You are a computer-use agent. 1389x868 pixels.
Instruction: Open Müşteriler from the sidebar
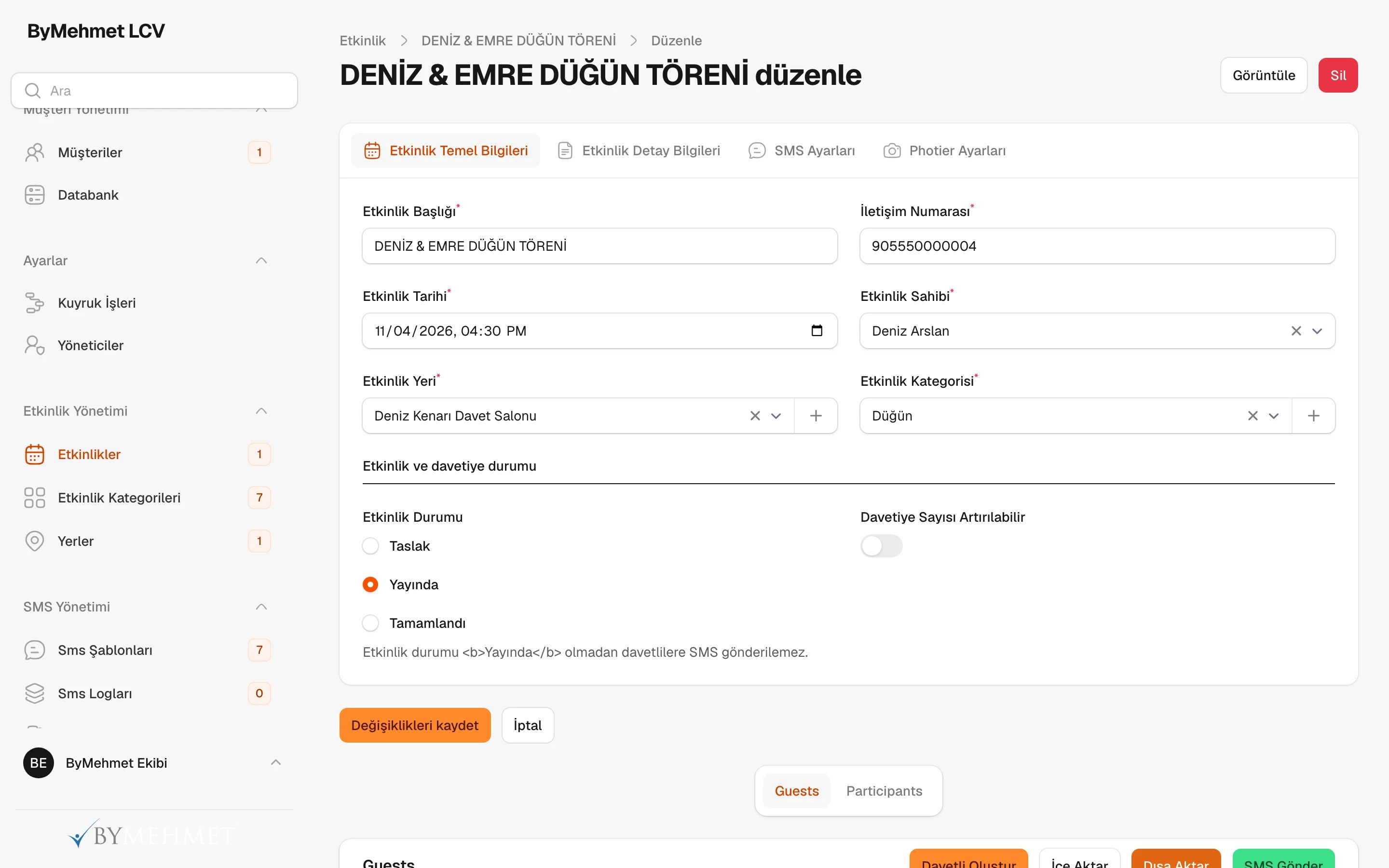pos(146,152)
